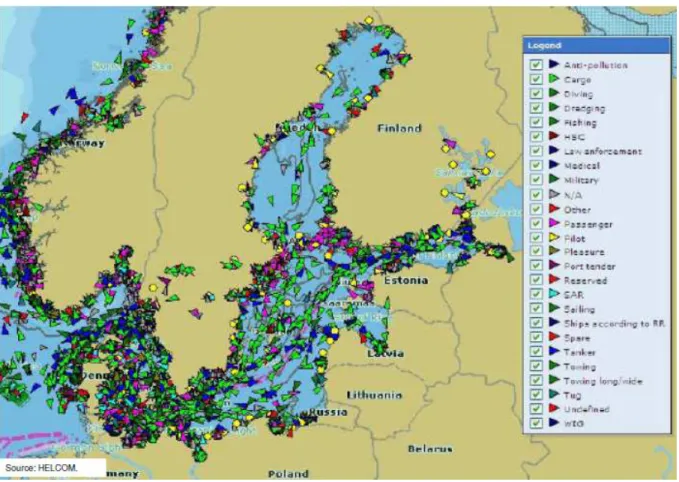Click the Spare red legend icon
This screenshot has width=679, height=482.
coord(554,336)
